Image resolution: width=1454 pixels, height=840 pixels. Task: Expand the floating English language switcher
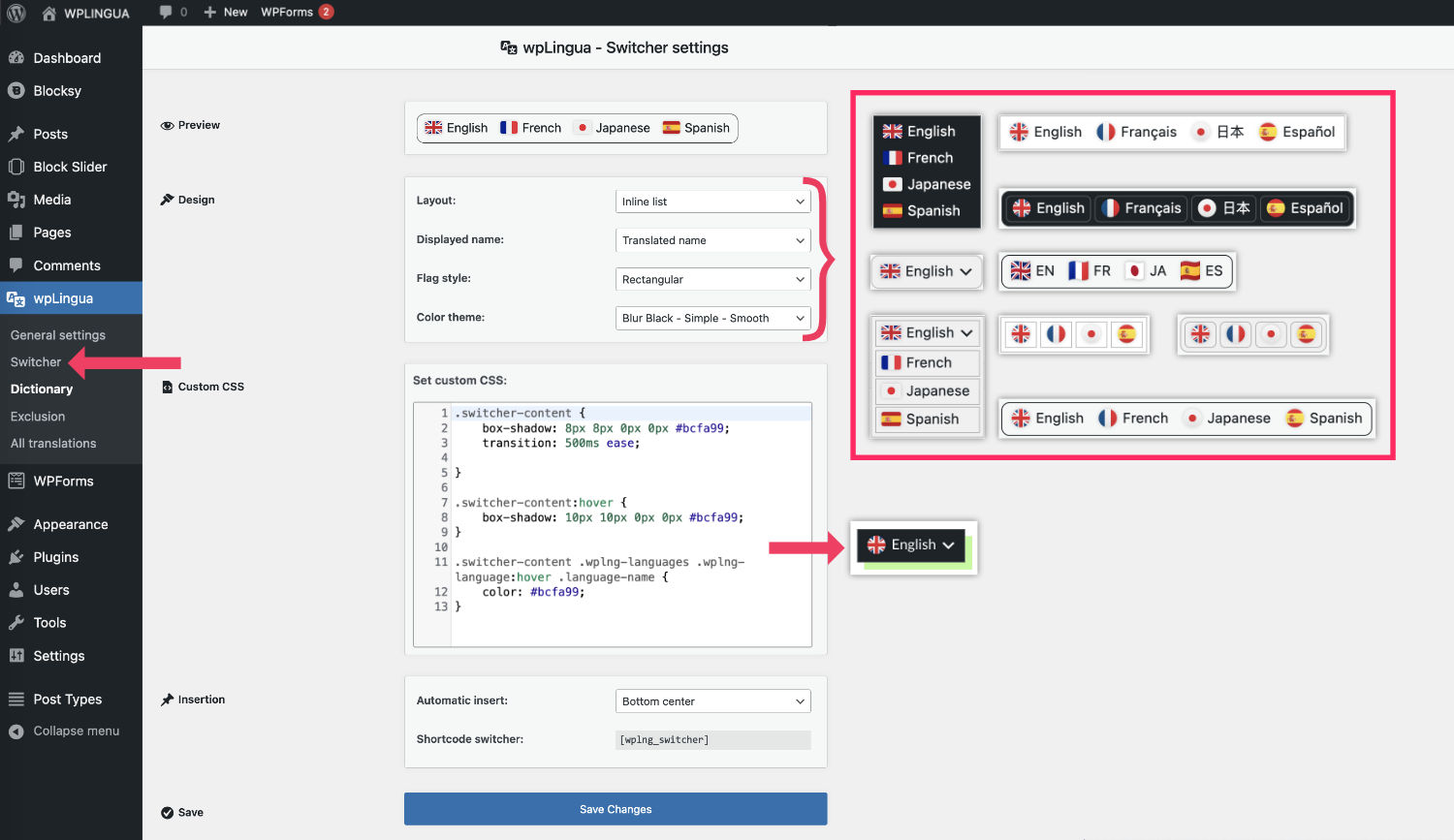click(x=911, y=544)
